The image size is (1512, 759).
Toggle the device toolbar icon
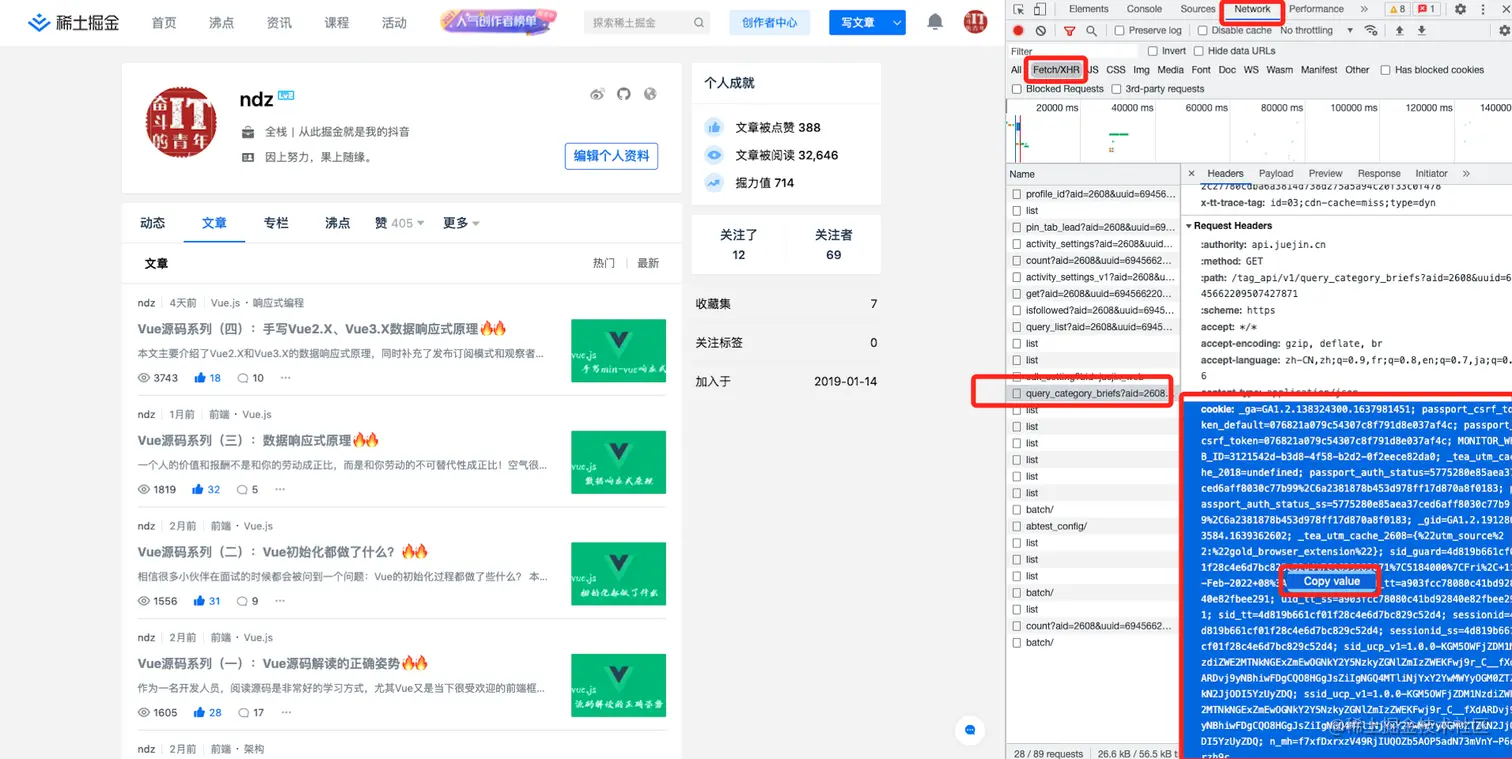pyautogui.click(x=1039, y=9)
